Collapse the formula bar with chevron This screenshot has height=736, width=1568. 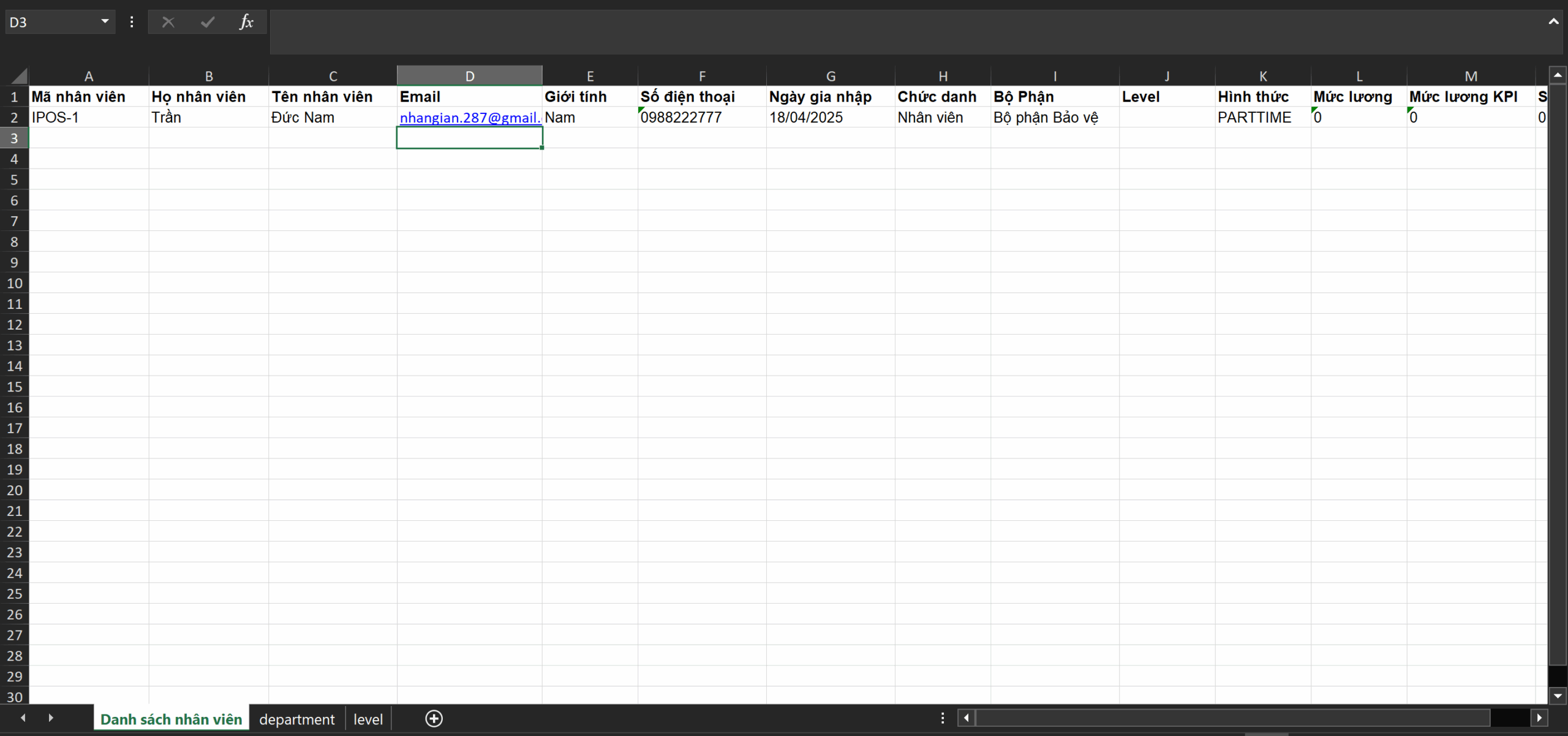(1553, 22)
